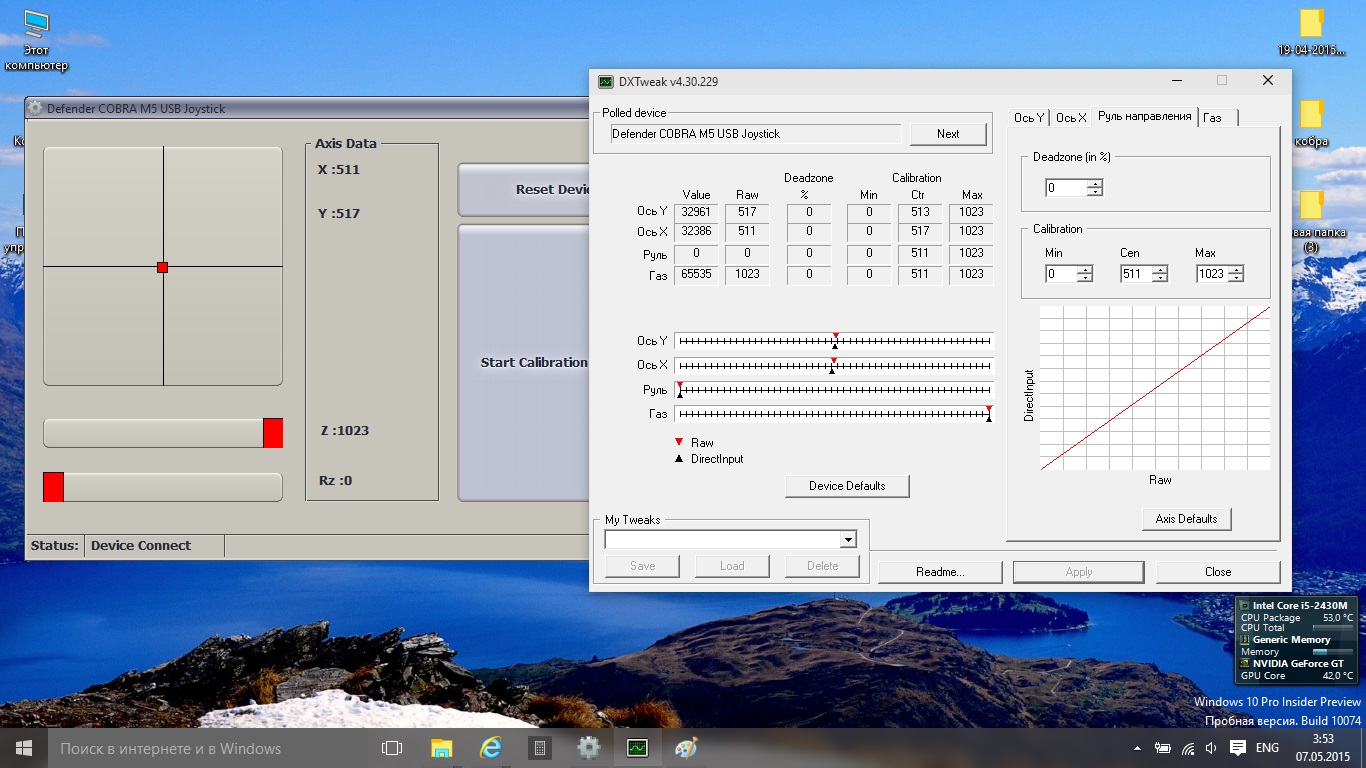Click the Rz axis red slider thumb
The height and width of the screenshot is (768, 1366).
(x=53, y=487)
